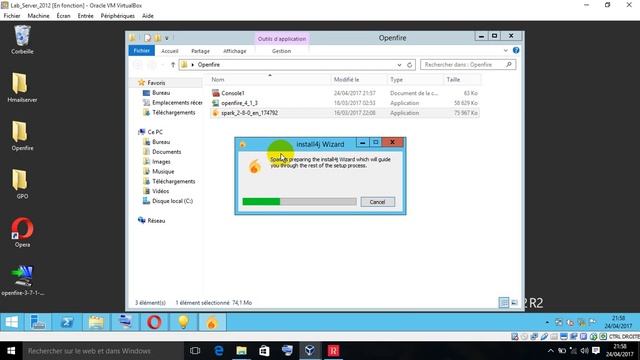
Task: Switch to details view button
Action: (x=504, y=302)
